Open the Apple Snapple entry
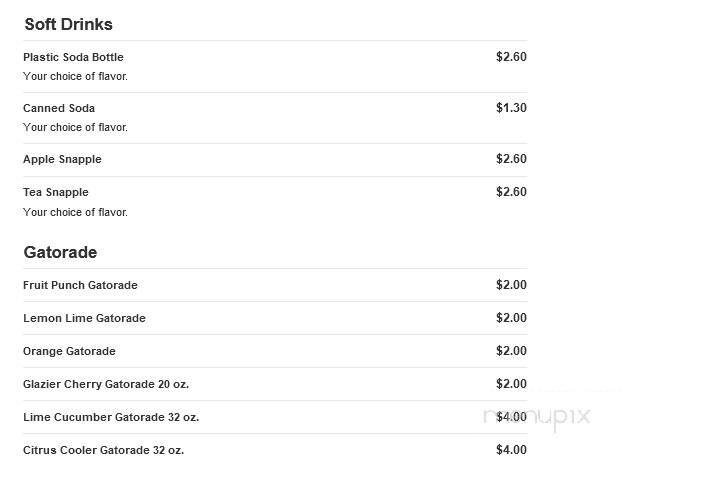The width and height of the screenshot is (716, 499). click(x=62, y=159)
